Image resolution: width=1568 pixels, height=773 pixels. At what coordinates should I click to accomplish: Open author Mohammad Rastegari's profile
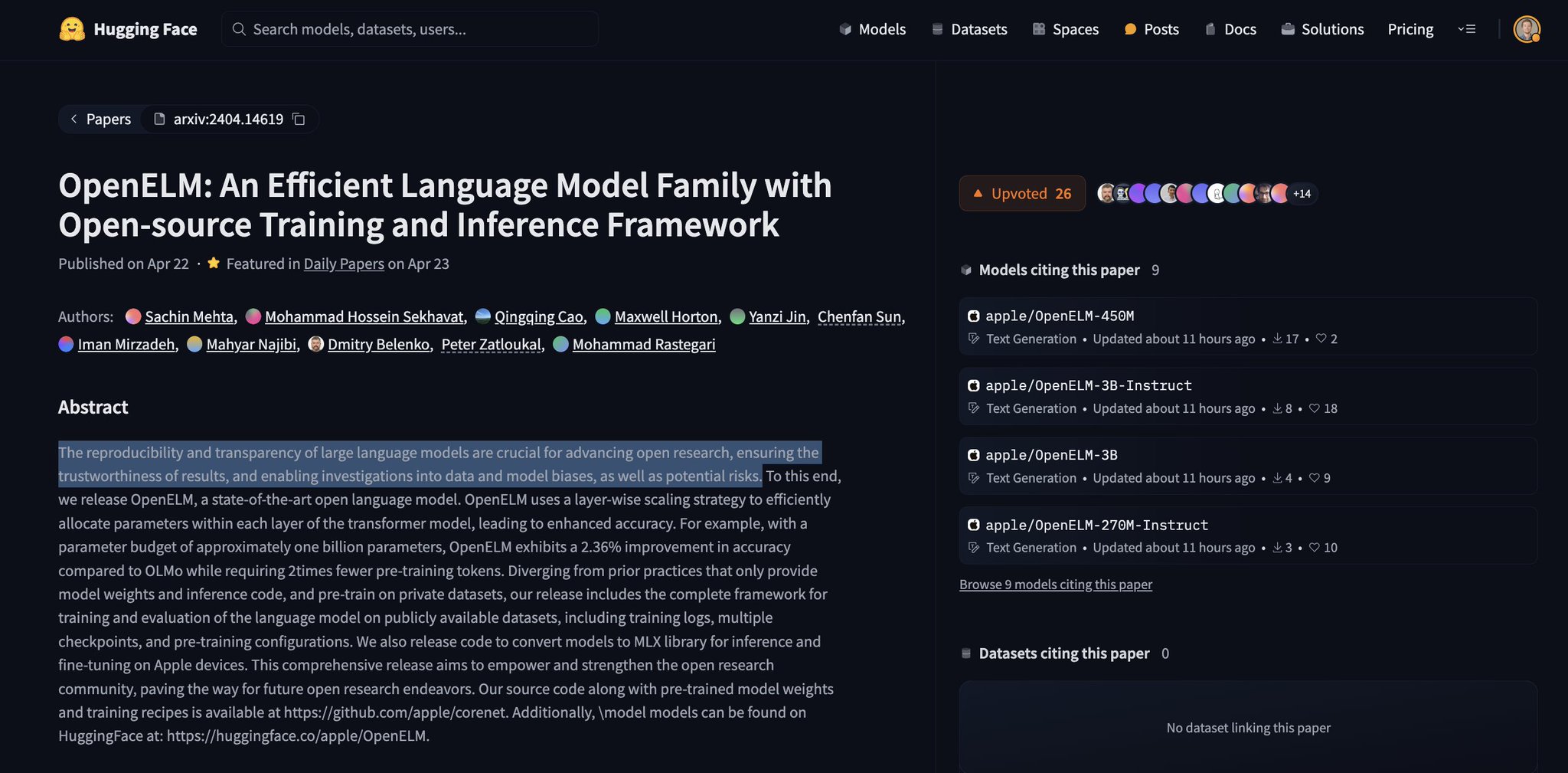pyautogui.click(x=644, y=344)
